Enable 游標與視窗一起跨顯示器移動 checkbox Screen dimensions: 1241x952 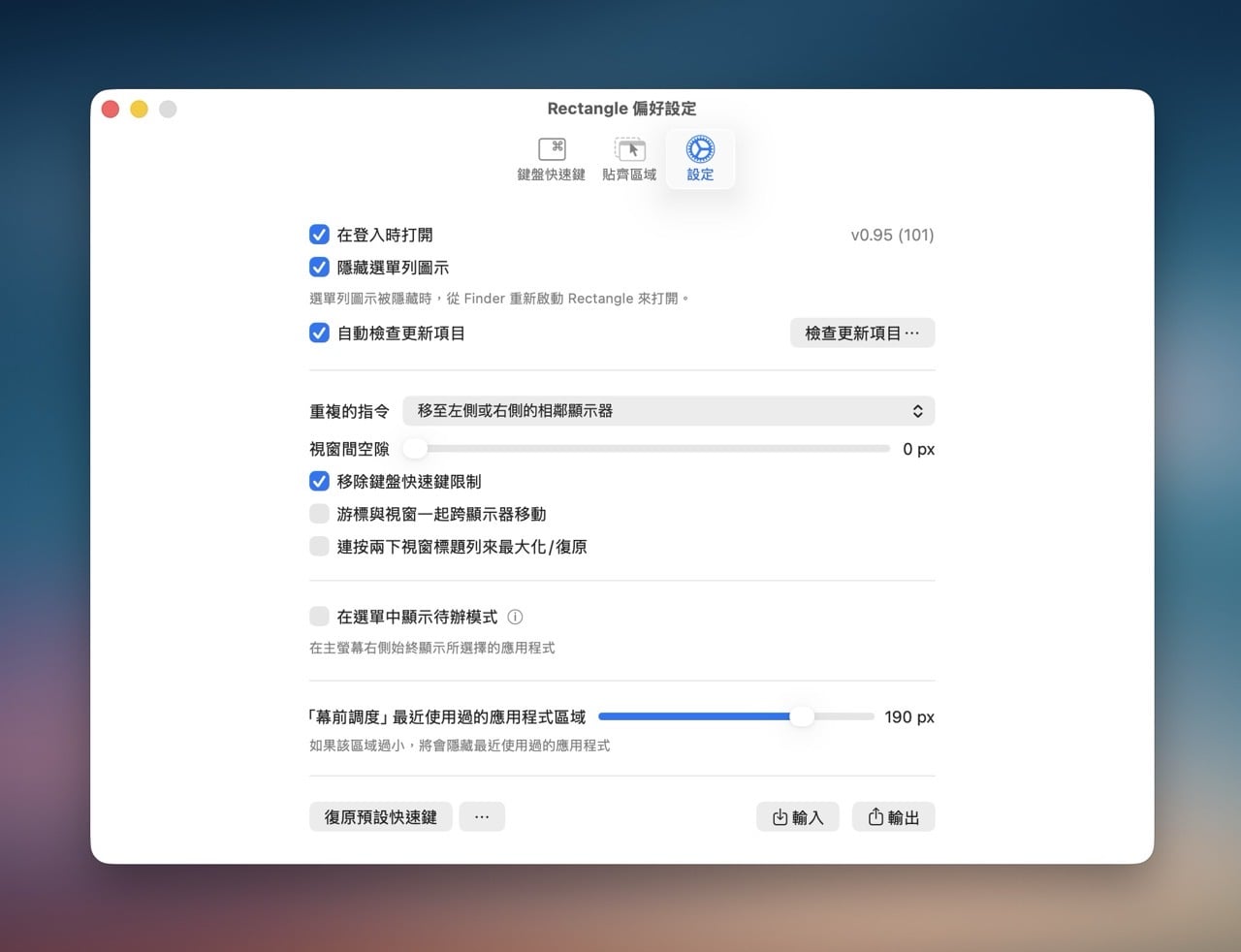coord(319,514)
